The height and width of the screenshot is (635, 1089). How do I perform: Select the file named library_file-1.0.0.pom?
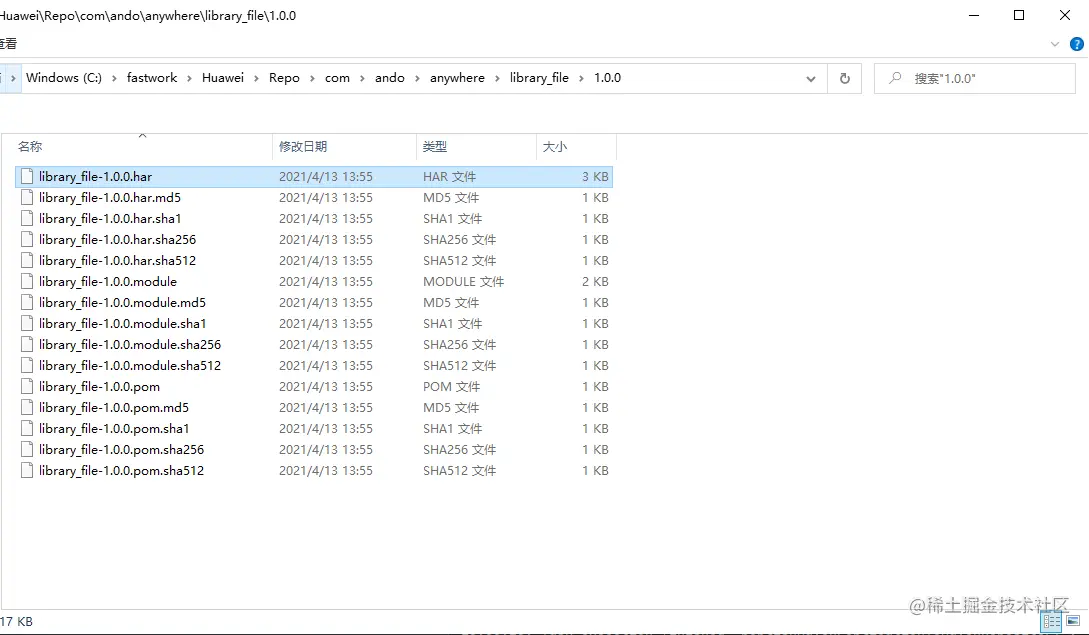click(x=99, y=386)
